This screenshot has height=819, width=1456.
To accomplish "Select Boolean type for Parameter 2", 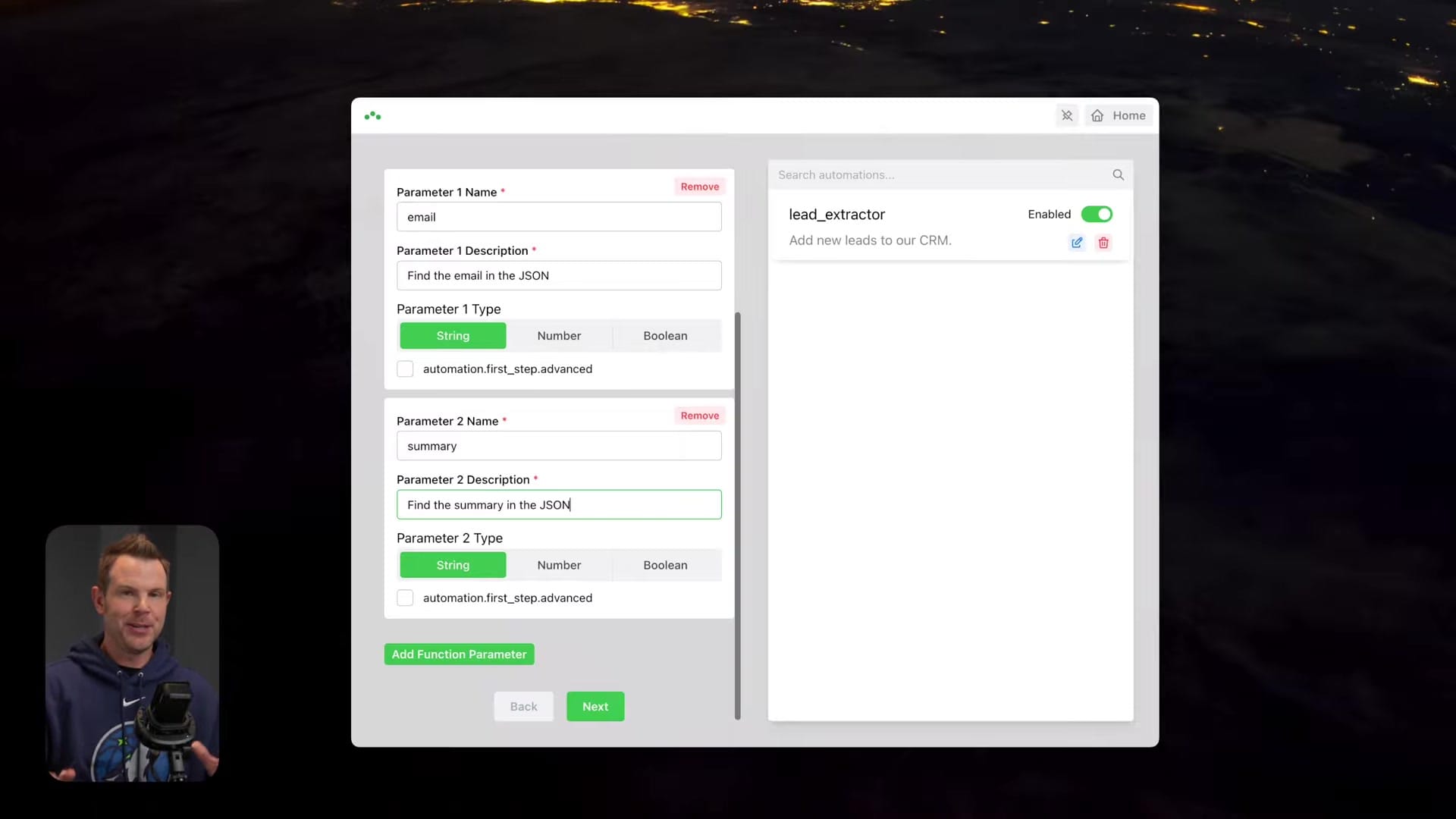I will click(665, 565).
